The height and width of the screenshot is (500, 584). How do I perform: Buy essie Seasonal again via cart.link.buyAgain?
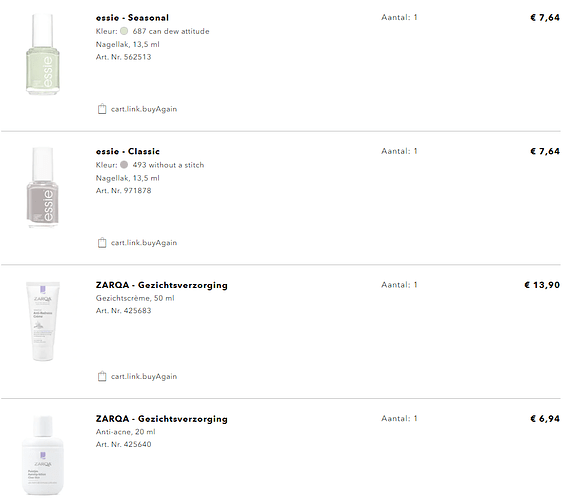(x=144, y=109)
